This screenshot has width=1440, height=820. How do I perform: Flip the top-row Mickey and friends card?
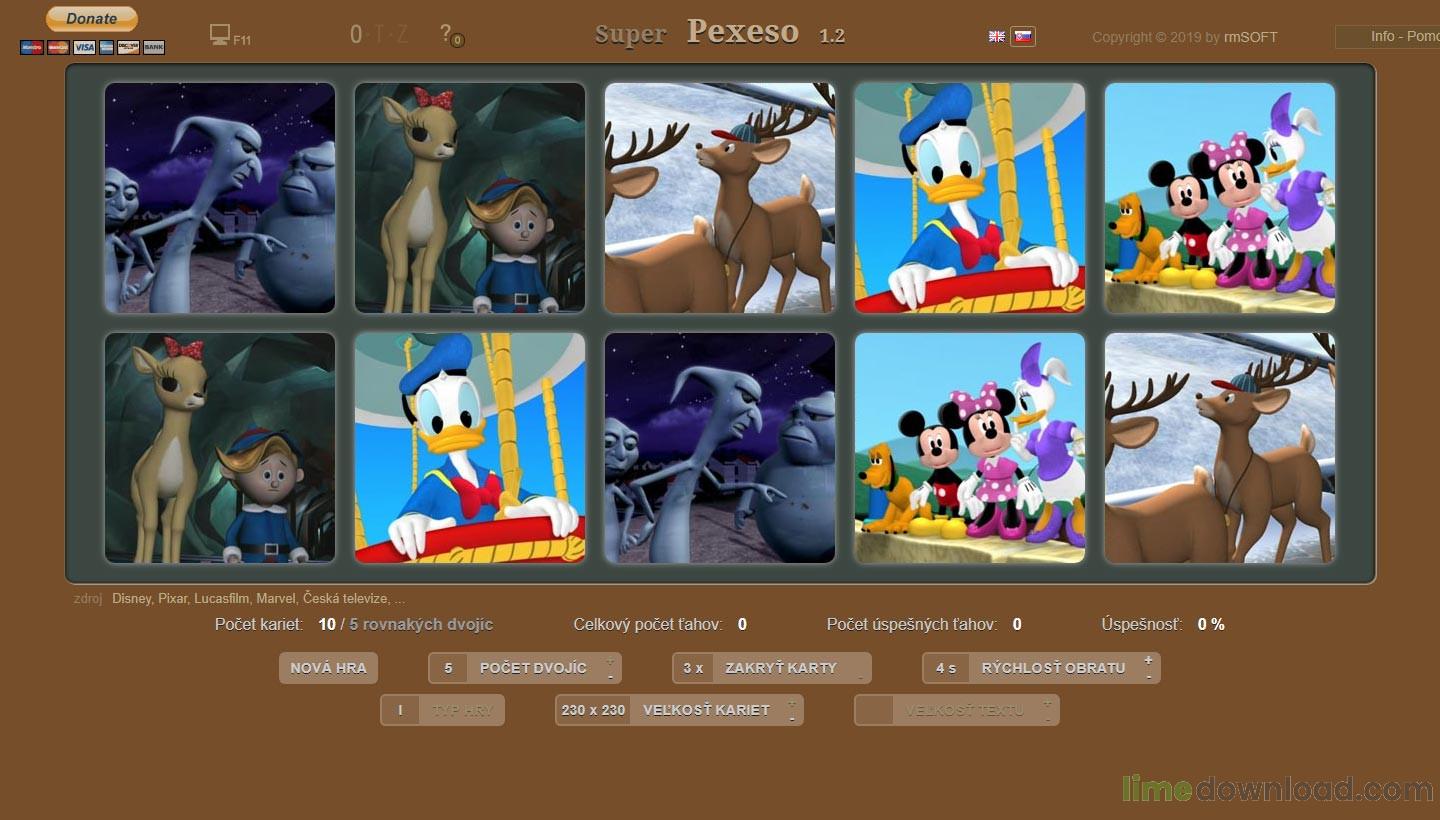(x=1220, y=198)
